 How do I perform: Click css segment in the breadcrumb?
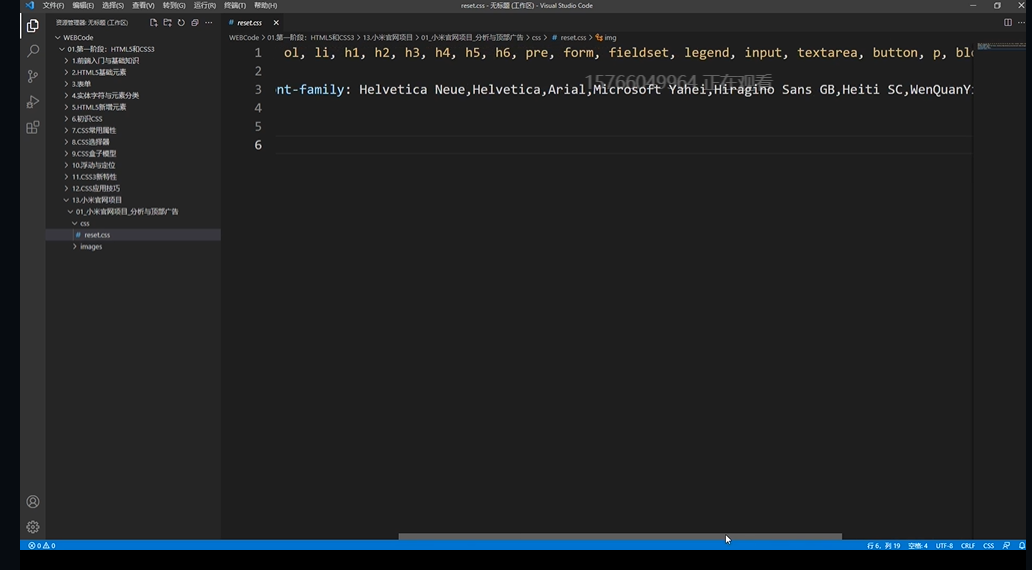click(536, 38)
